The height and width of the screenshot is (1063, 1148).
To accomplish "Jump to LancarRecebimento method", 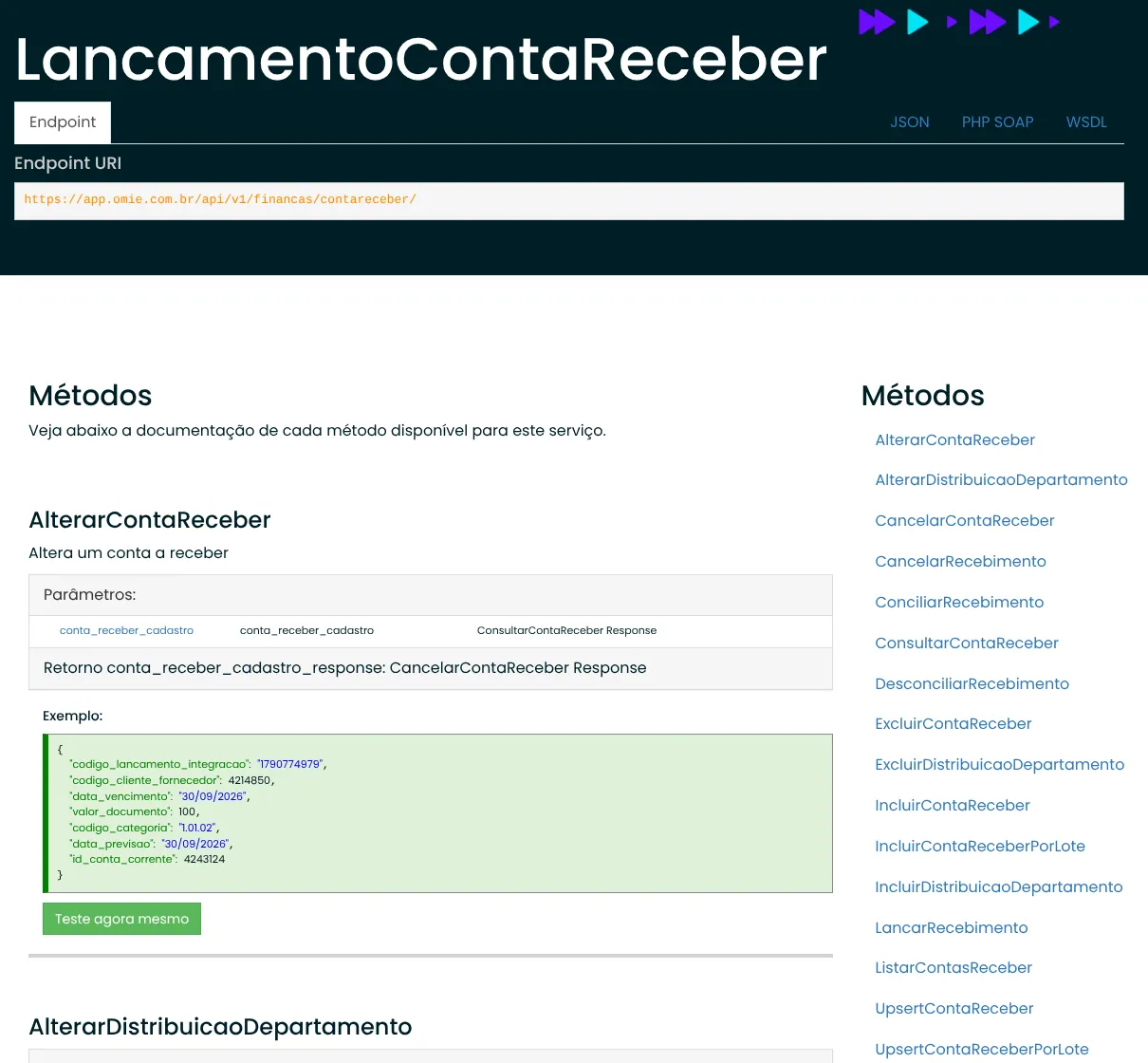I will (951, 928).
